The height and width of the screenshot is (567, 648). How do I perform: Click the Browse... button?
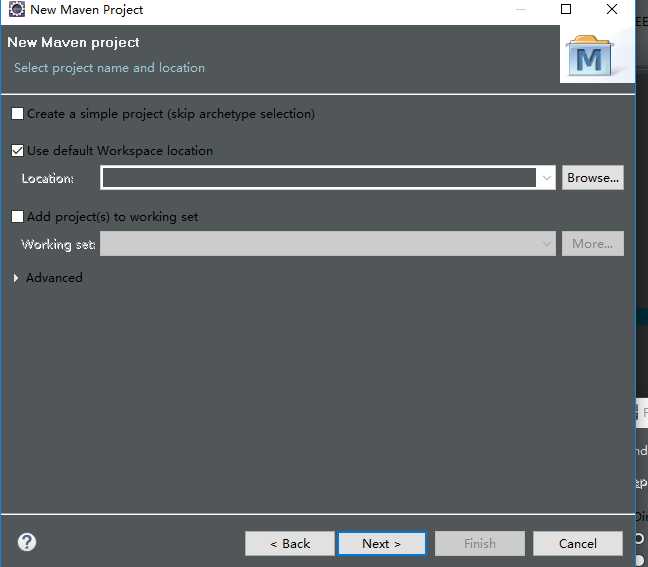tap(593, 178)
